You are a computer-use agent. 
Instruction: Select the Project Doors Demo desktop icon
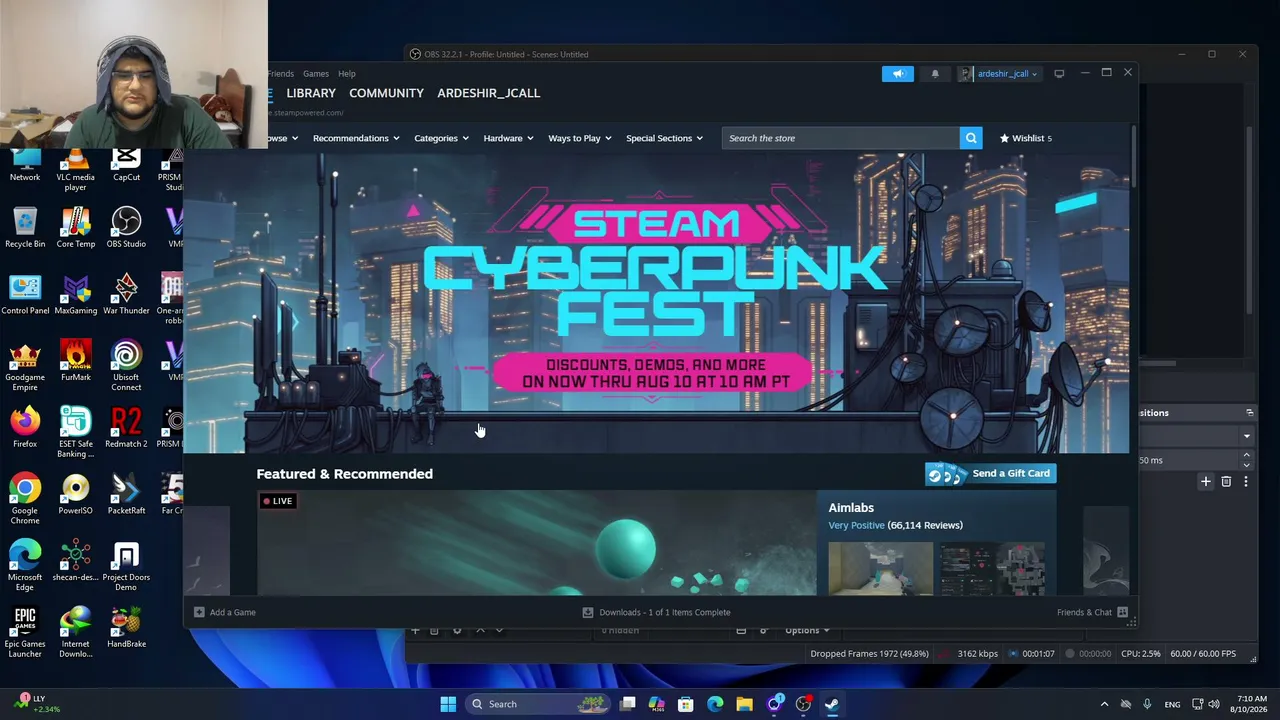pos(126,566)
